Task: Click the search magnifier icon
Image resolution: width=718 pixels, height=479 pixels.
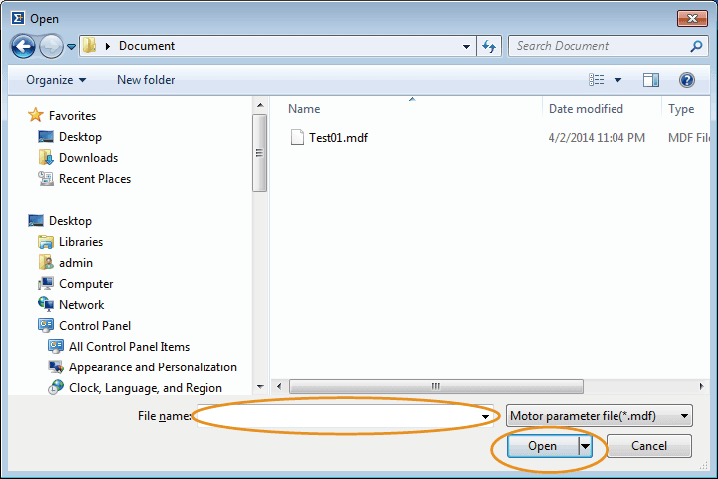Action: point(696,46)
